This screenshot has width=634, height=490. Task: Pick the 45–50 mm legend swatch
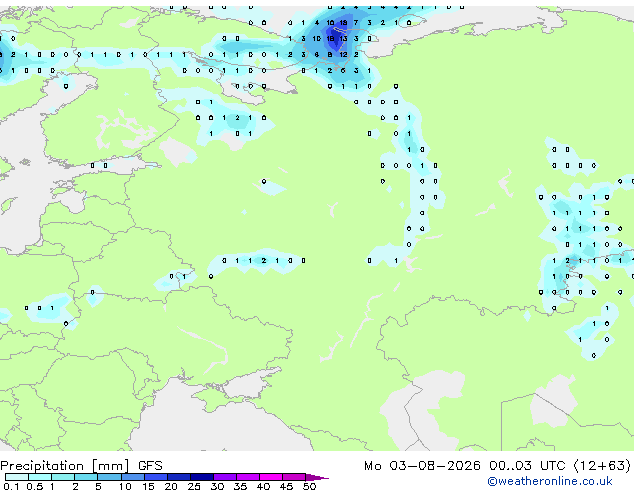tap(294, 477)
